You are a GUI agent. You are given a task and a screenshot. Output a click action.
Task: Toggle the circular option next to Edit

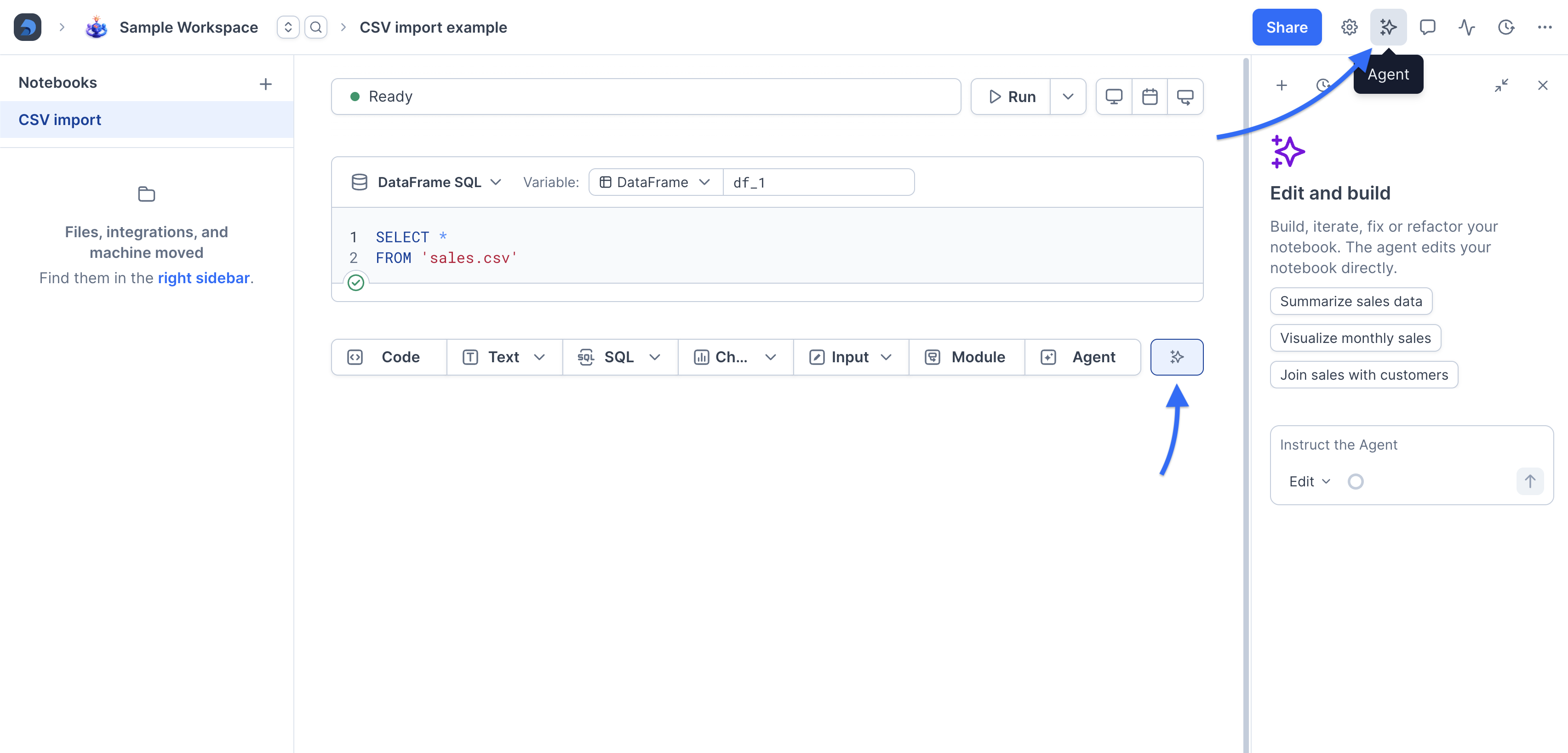(x=1356, y=481)
